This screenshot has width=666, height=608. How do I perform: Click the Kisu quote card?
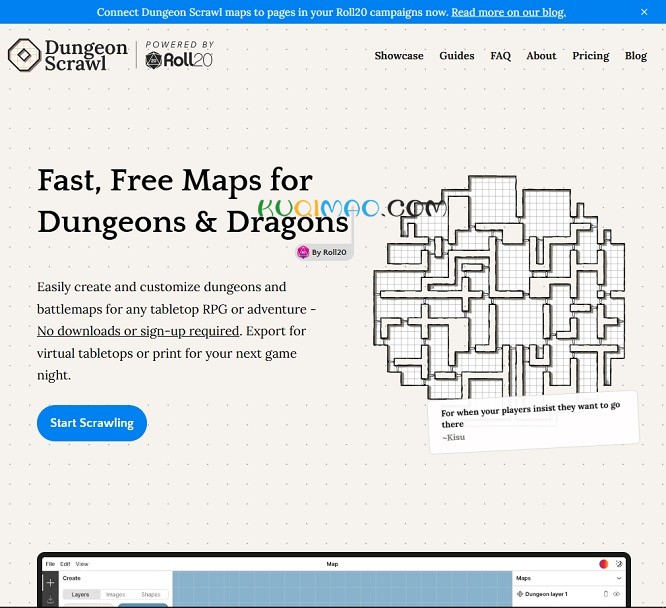pyautogui.click(x=534, y=422)
